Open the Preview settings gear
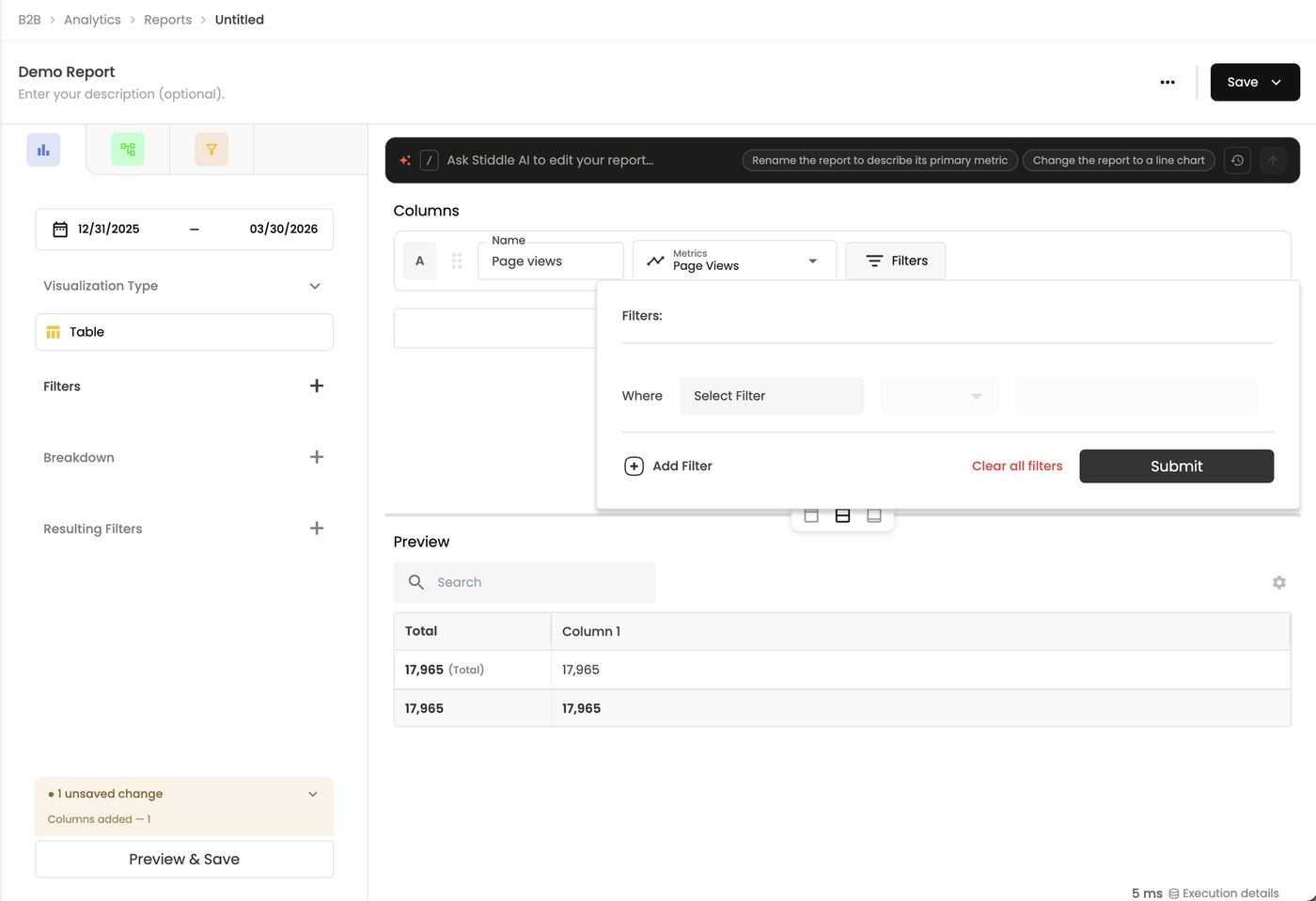The width and height of the screenshot is (1316, 901). [1279, 583]
